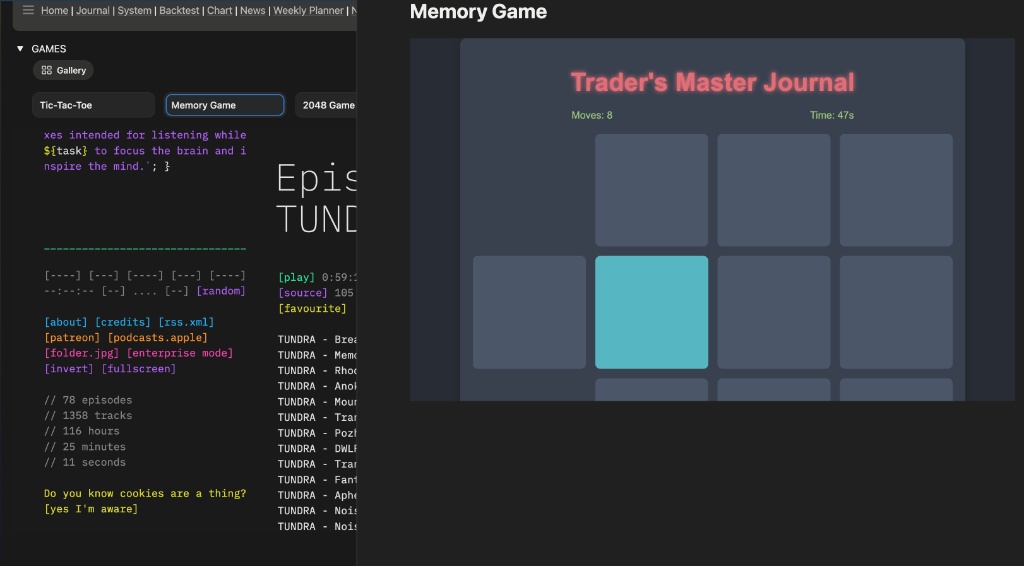The image size is (1024, 566).
Task: Click the Time: 47s timer
Action: click(831, 115)
